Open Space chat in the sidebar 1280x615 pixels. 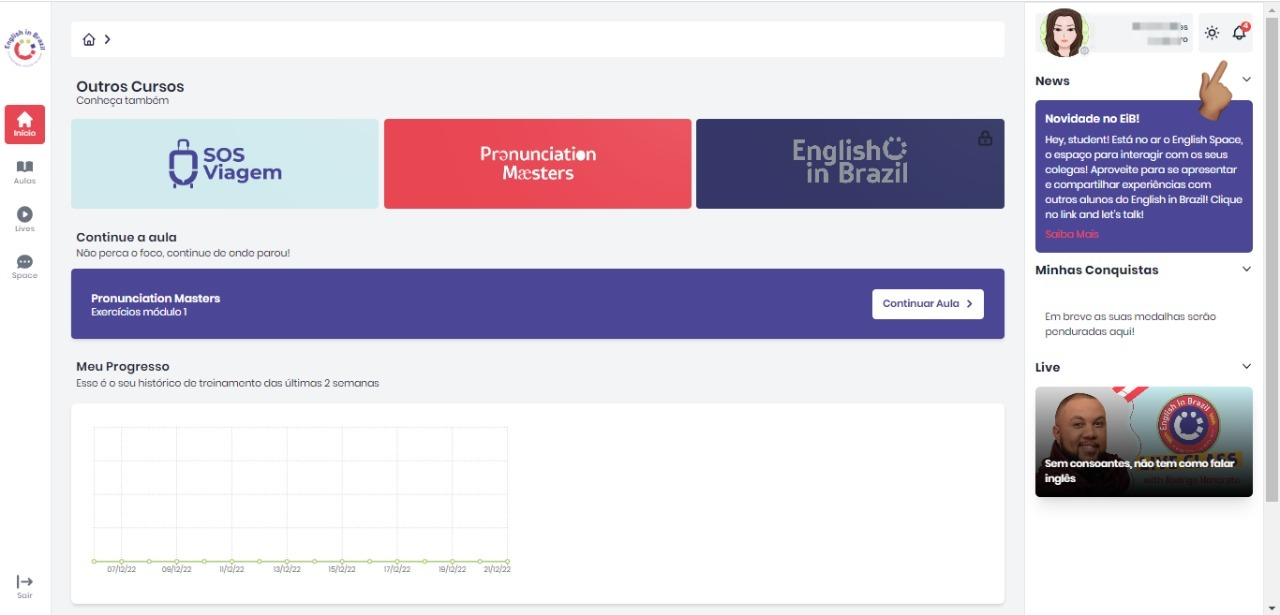25,266
